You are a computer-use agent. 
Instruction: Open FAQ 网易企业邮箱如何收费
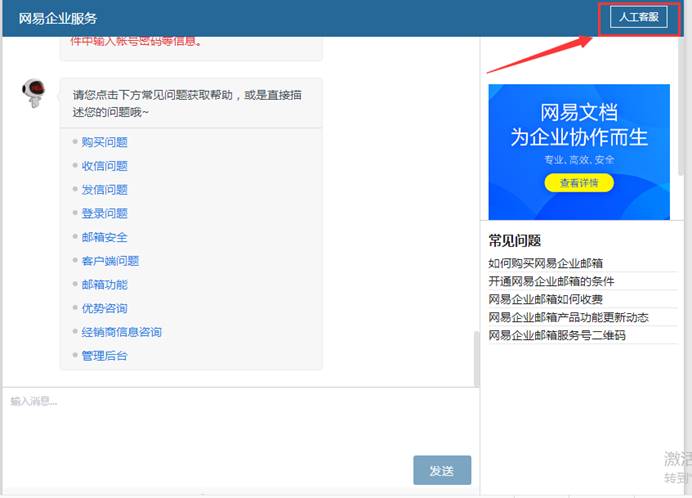point(545,299)
